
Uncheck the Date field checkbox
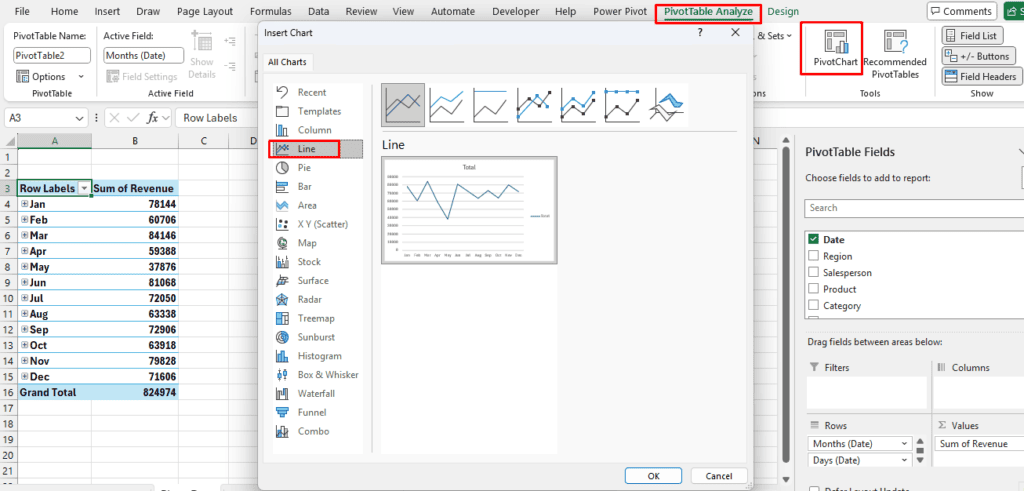(x=814, y=240)
